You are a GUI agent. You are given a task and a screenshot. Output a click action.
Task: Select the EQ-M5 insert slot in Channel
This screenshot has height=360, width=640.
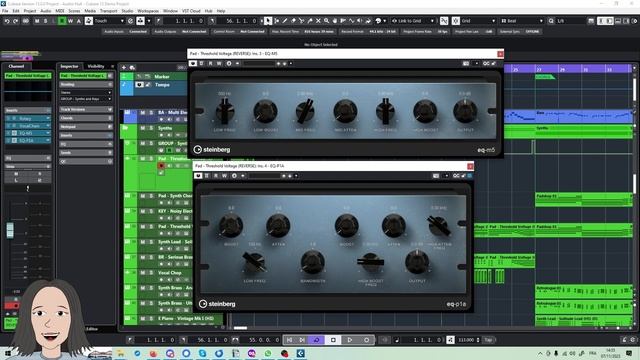click(x=28, y=133)
